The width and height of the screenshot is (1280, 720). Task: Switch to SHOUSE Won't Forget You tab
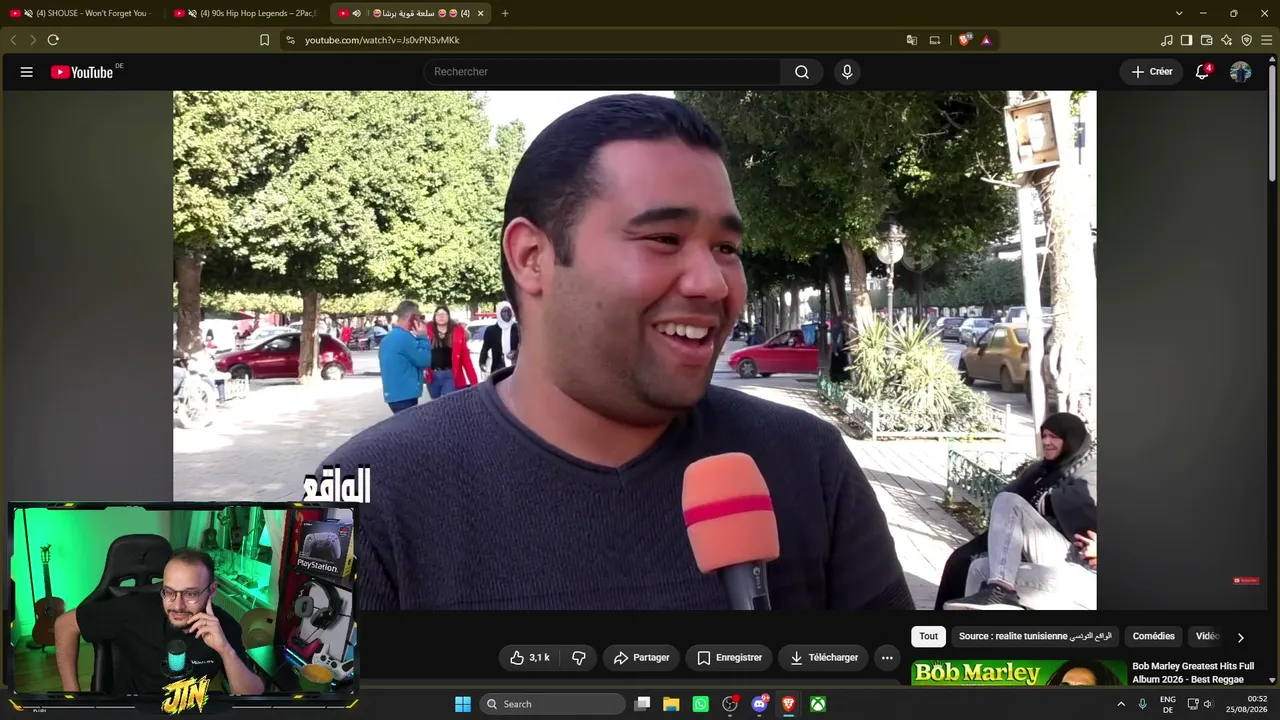[x=84, y=13]
